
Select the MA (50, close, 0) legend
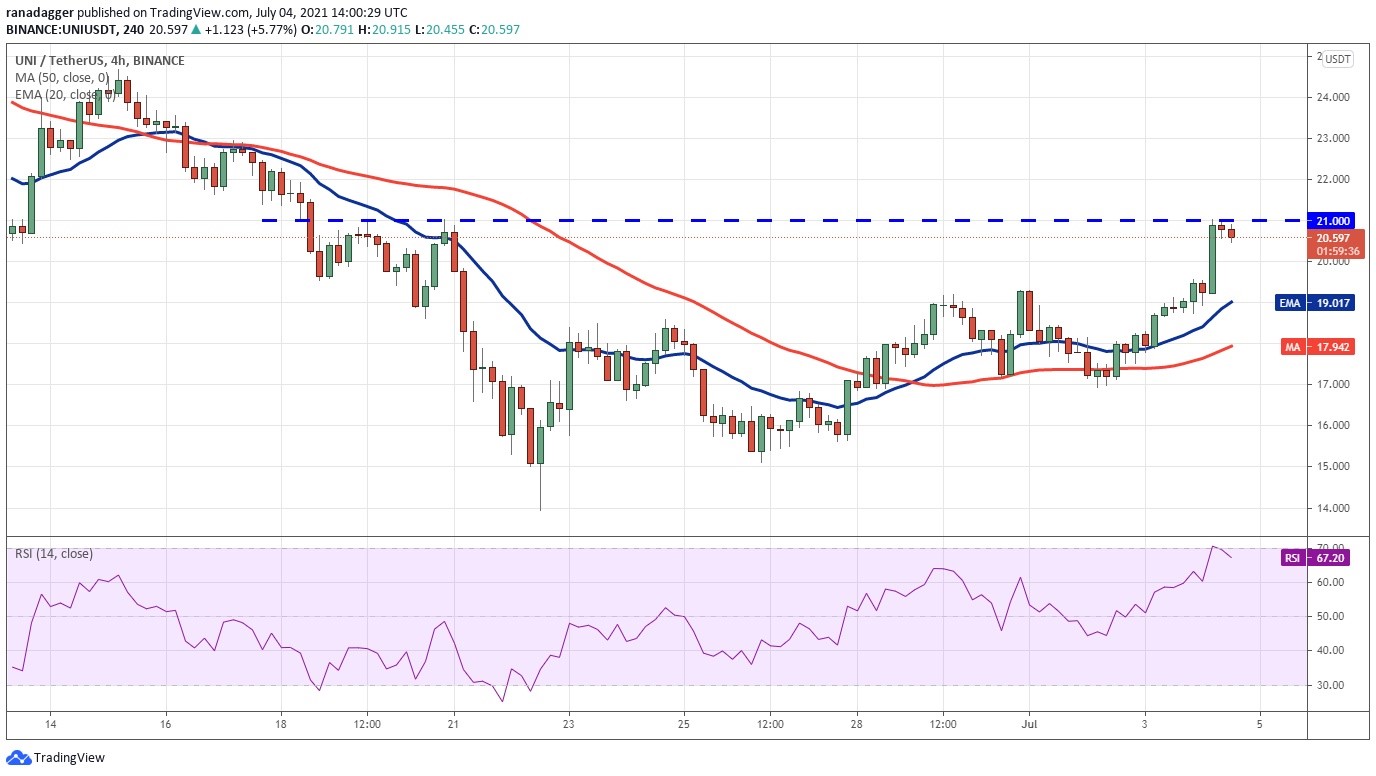[x=61, y=77]
